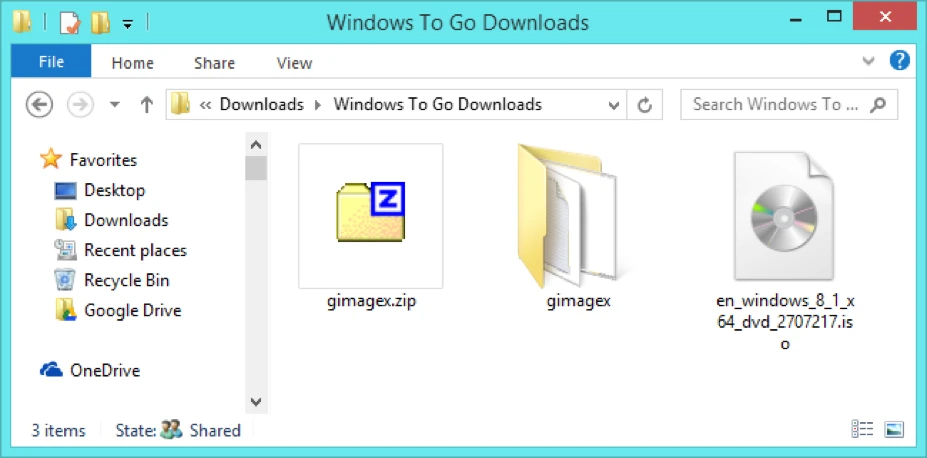
Task: Click the 3 items status text
Action: (58, 430)
